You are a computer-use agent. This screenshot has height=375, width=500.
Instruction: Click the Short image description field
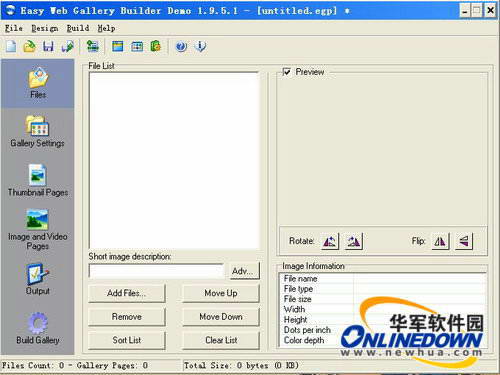coord(156,271)
